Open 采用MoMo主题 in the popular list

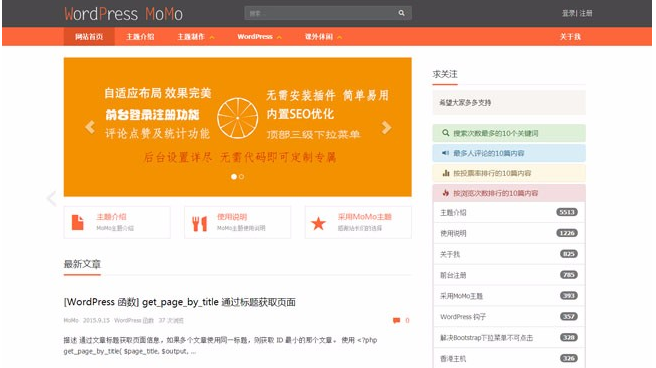pyautogui.click(x=461, y=296)
